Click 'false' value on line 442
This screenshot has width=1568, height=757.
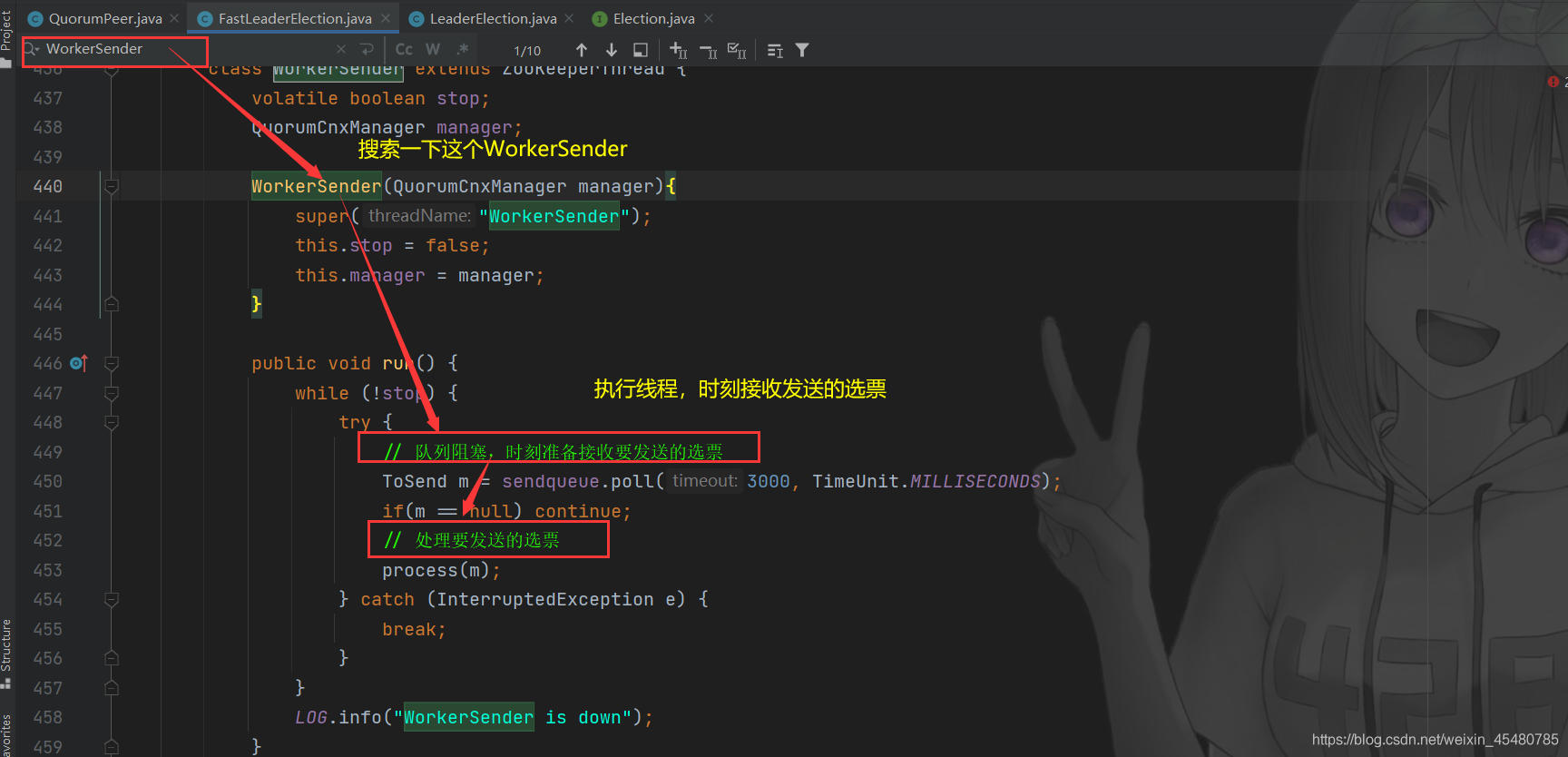453,246
